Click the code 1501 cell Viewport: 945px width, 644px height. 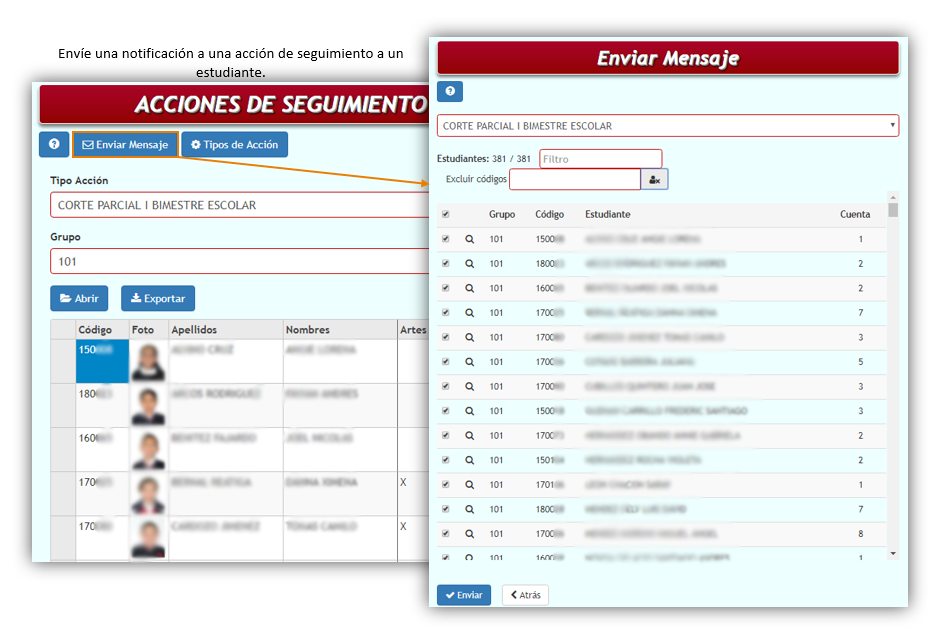coord(550,460)
